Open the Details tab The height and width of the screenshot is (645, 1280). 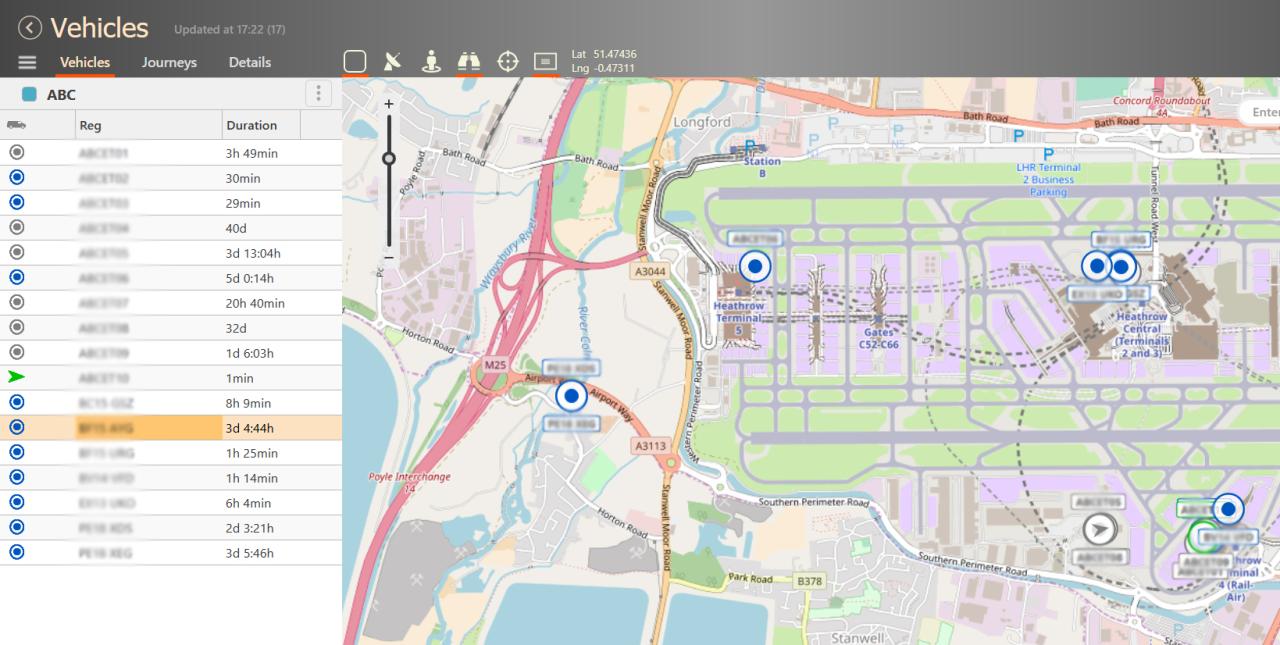pos(248,61)
